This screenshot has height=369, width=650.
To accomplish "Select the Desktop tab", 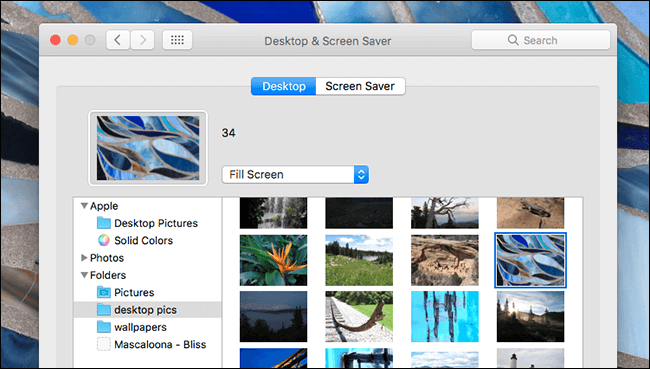I will 284,86.
